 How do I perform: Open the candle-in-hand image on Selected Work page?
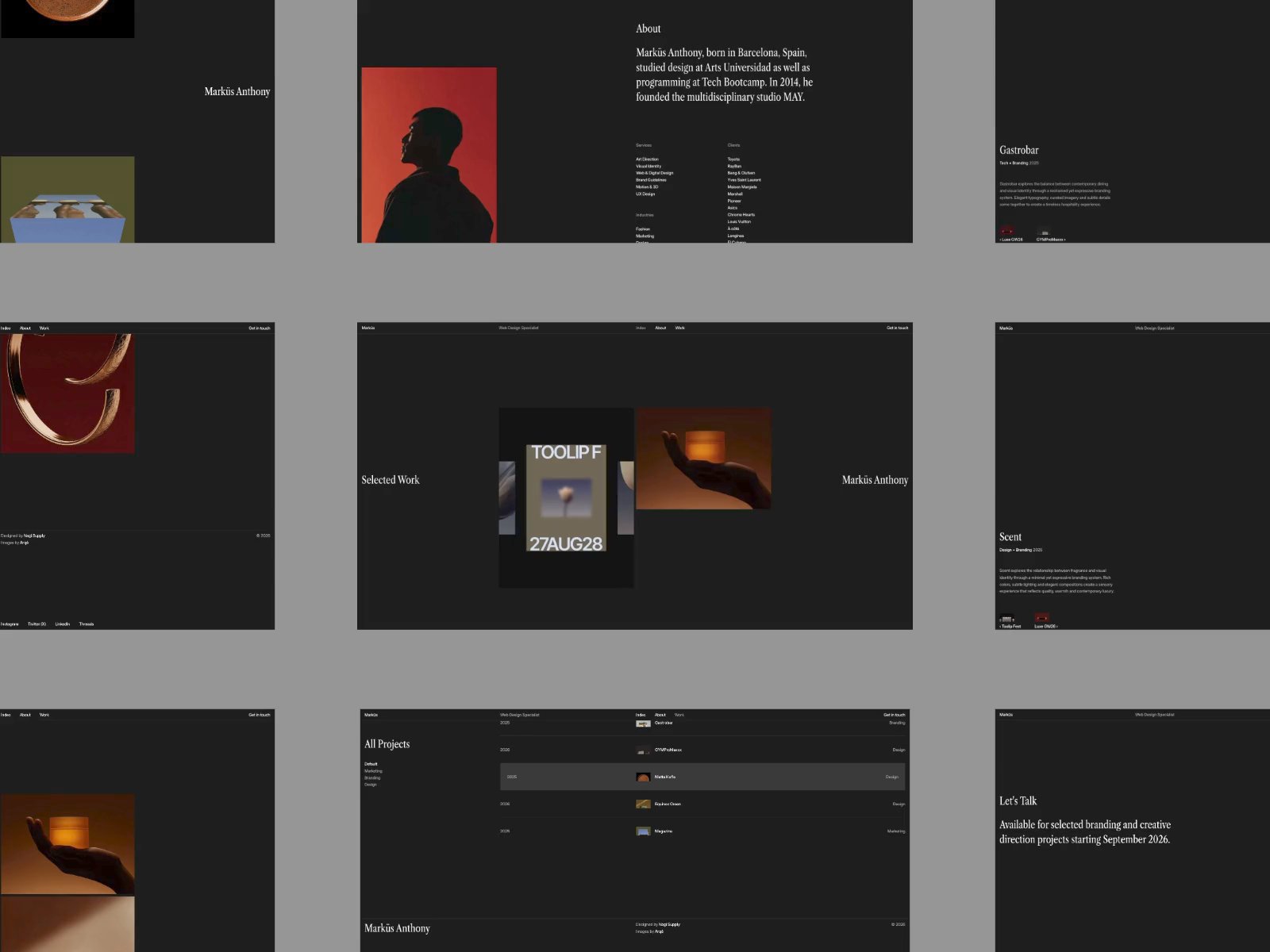[703, 459]
